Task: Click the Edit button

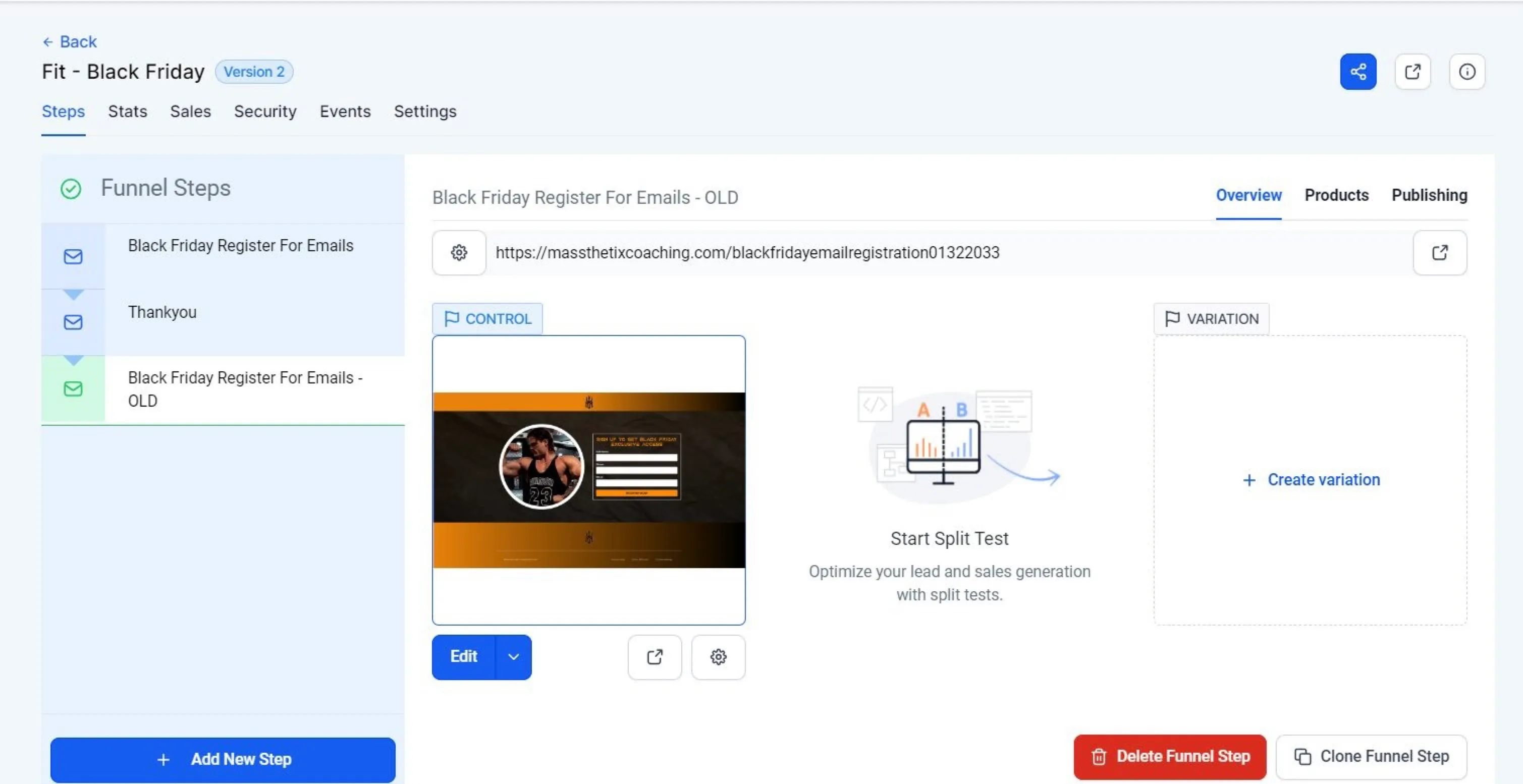Action: (464, 657)
